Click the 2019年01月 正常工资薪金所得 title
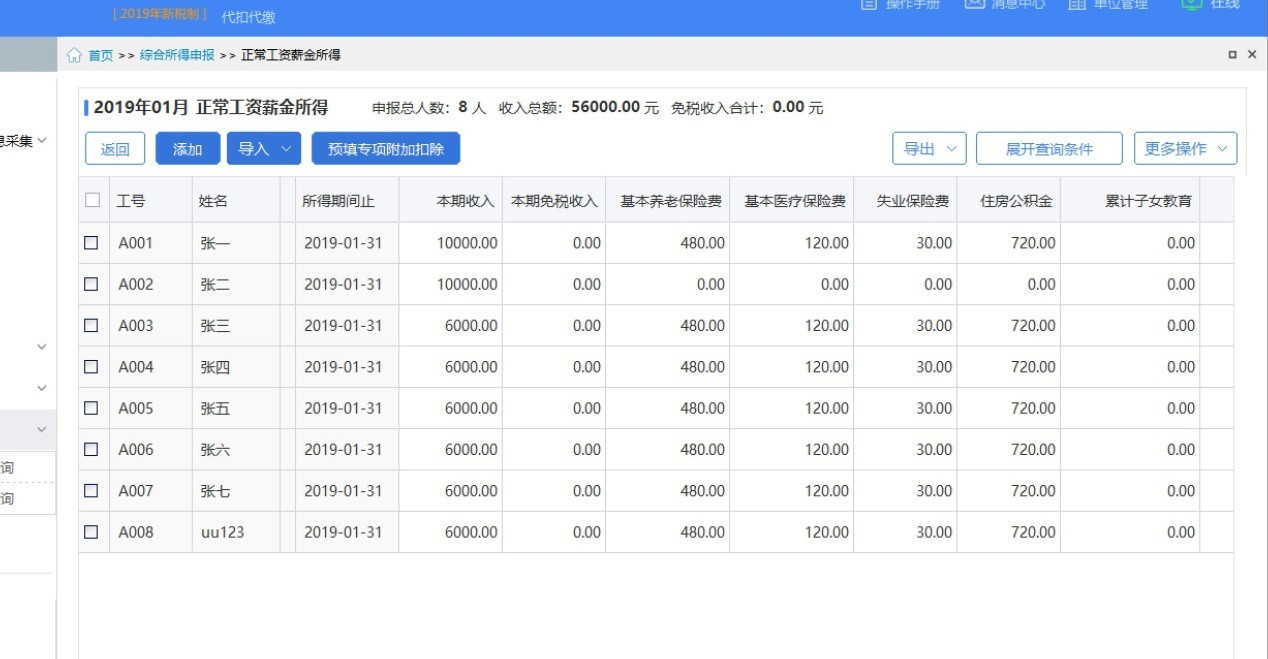This screenshot has width=1268, height=659. [211, 107]
